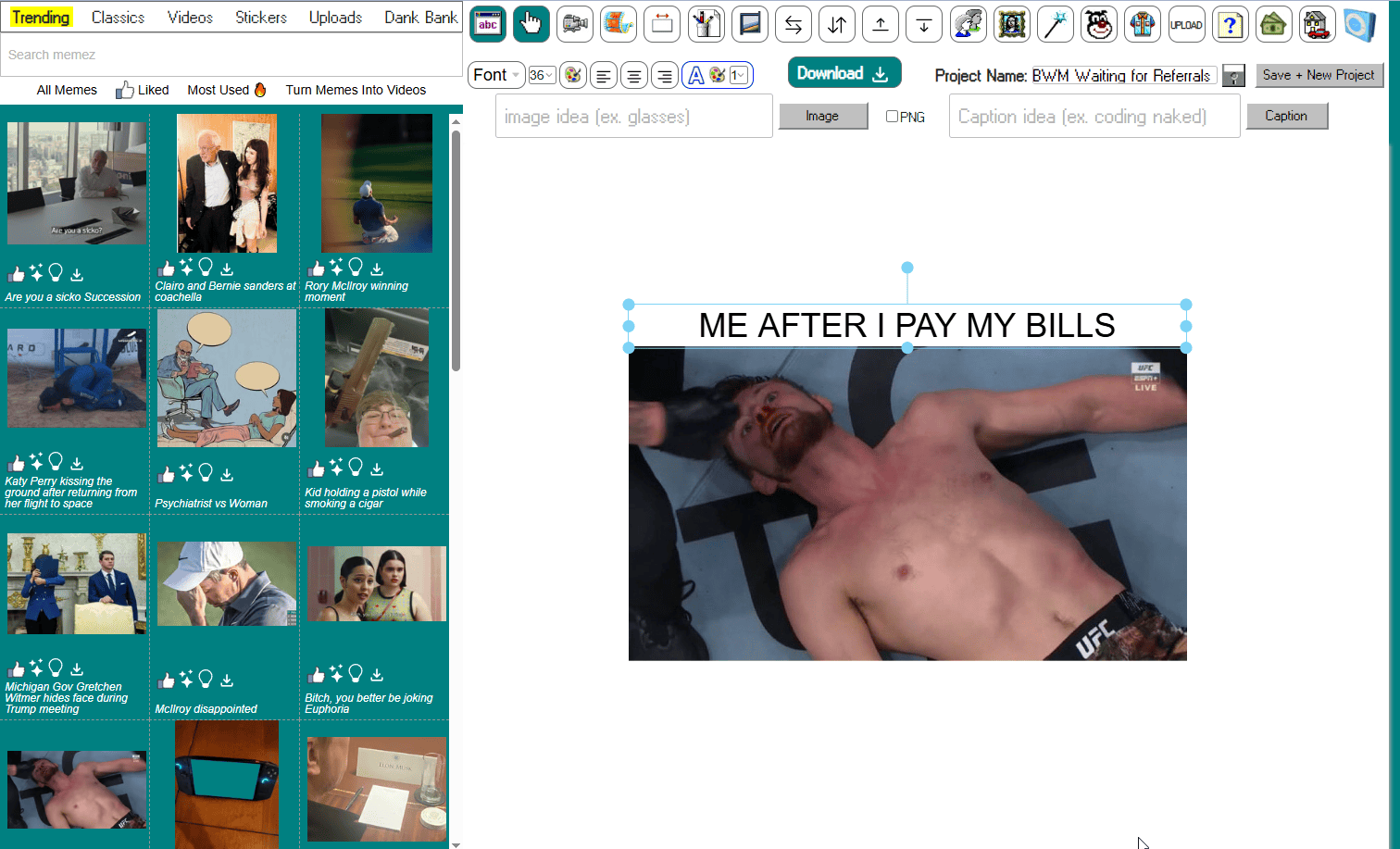Like the Rory McIlroy winning moment meme
1400x849 pixels.
pos(316,268)
